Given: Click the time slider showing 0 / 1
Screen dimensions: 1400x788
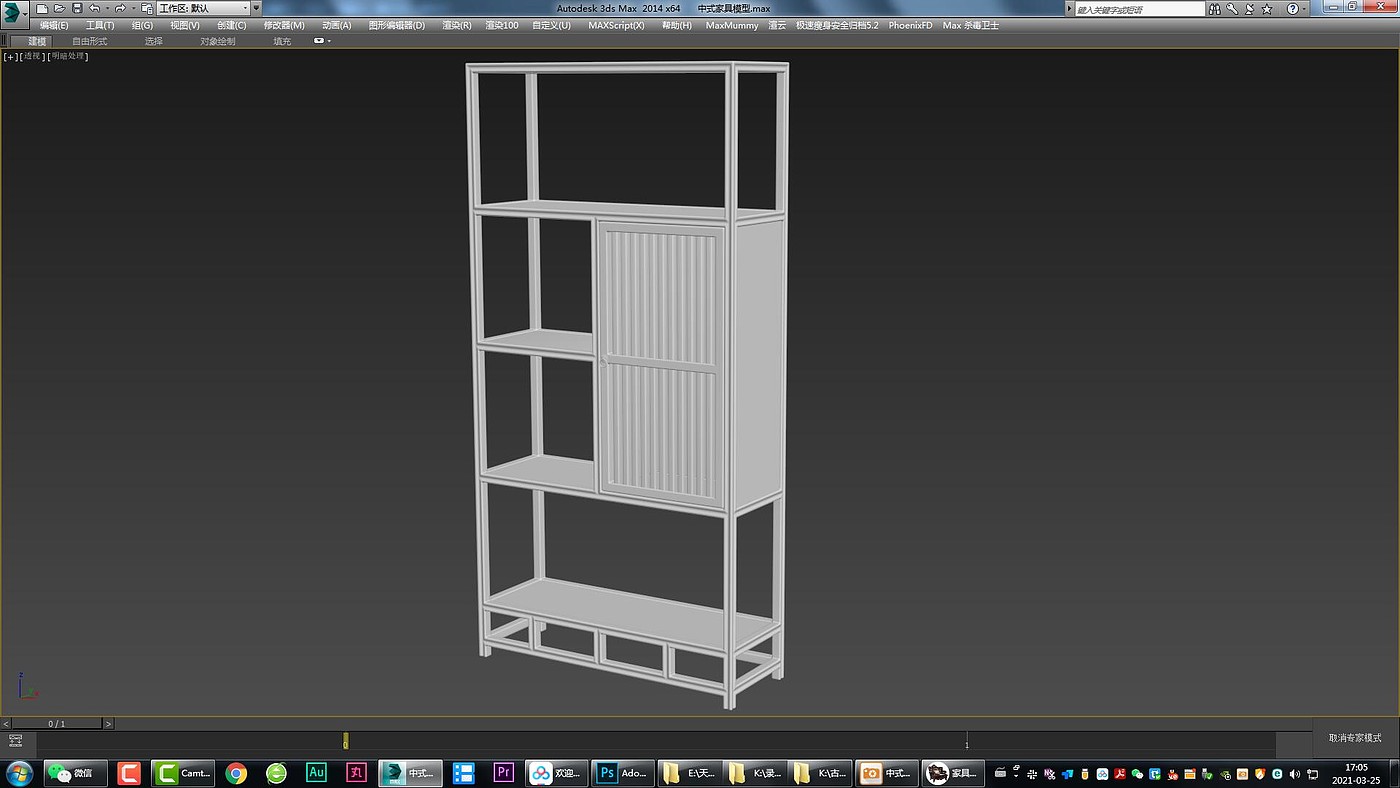Looking at the screenshot, I should (x=57, y=723).
